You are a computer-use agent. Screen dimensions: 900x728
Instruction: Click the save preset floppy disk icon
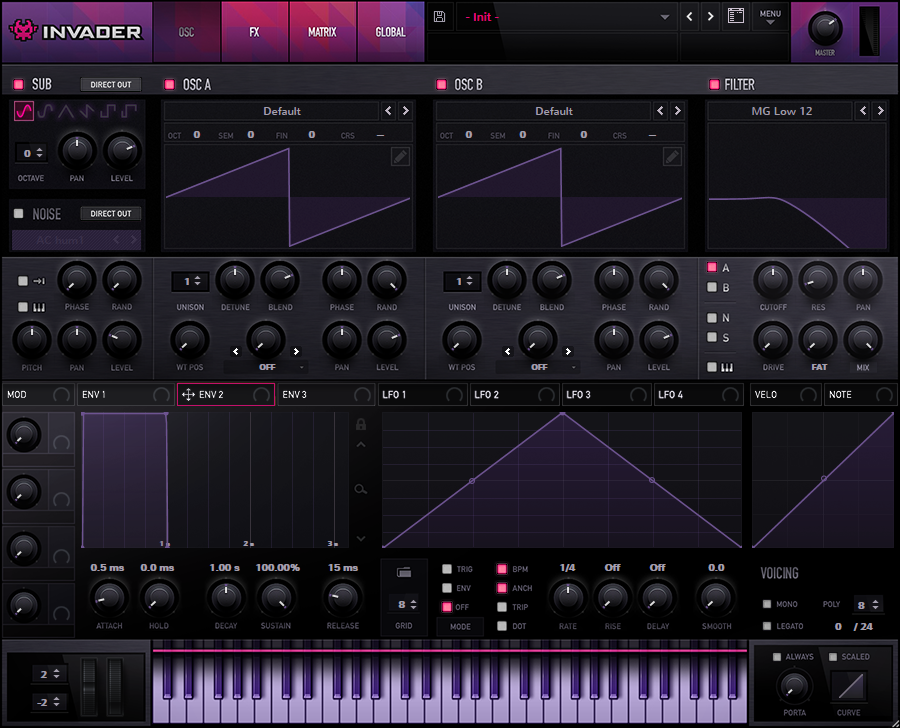coord(439,17)
